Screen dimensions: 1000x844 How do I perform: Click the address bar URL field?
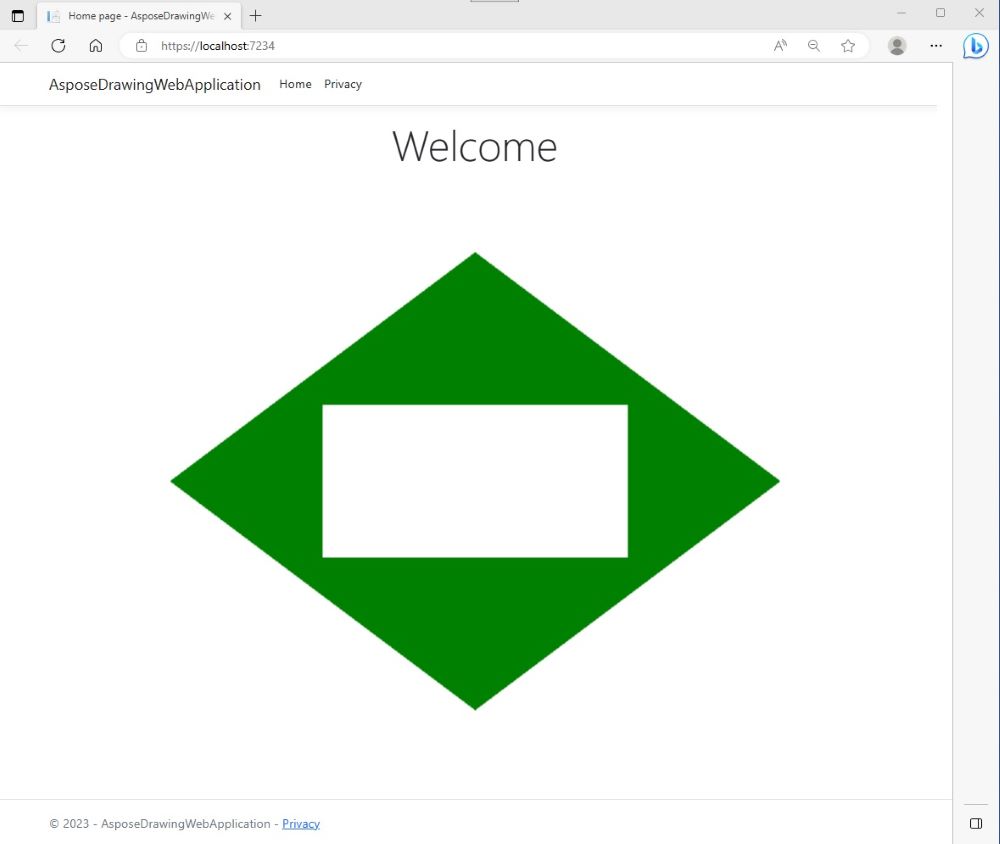pos(450,46)
